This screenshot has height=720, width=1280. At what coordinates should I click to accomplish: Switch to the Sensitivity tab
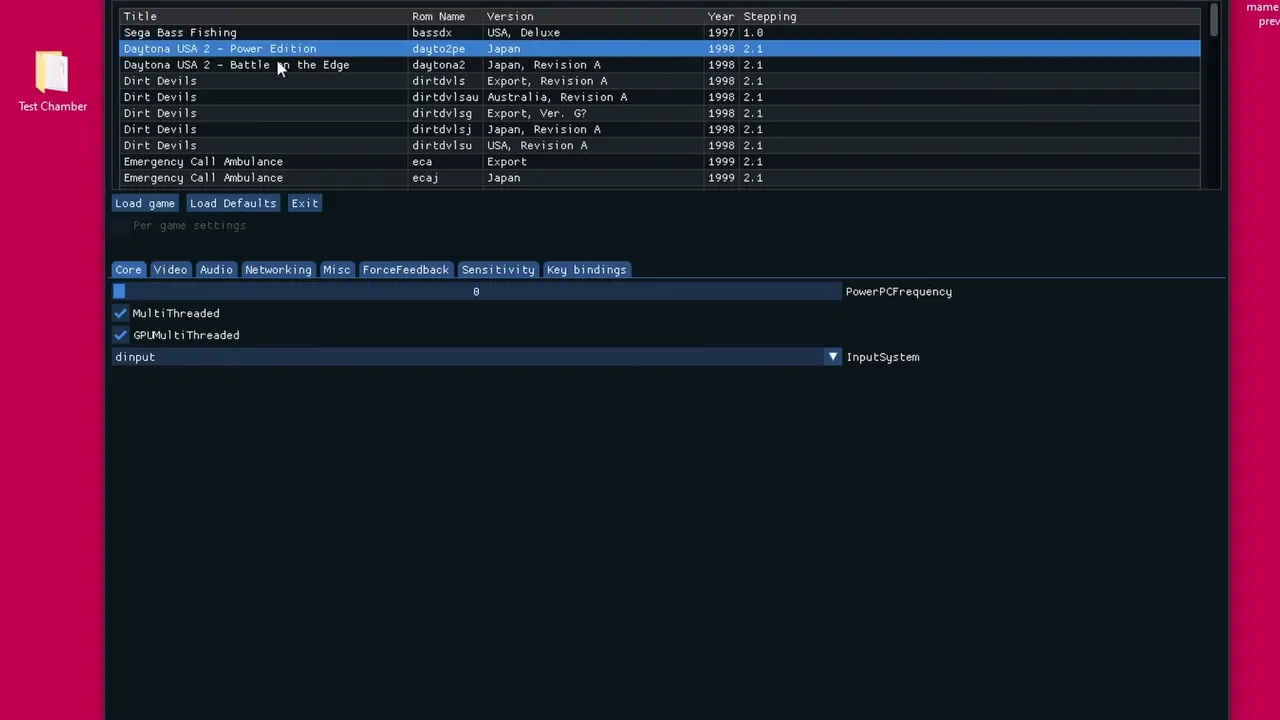tap(497, 269)
